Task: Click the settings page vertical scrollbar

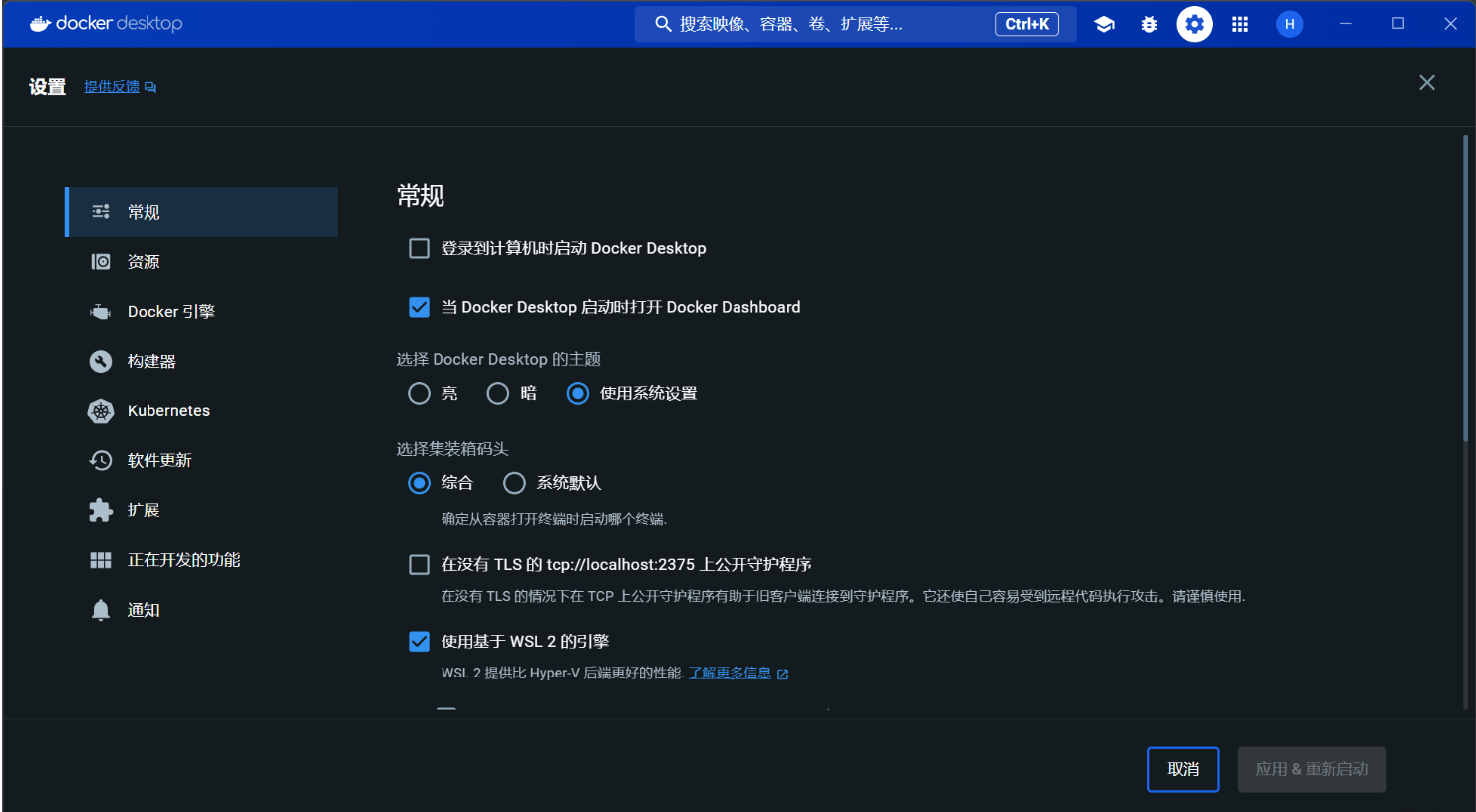Action: pyautogui.click(x=1465, y=289)
